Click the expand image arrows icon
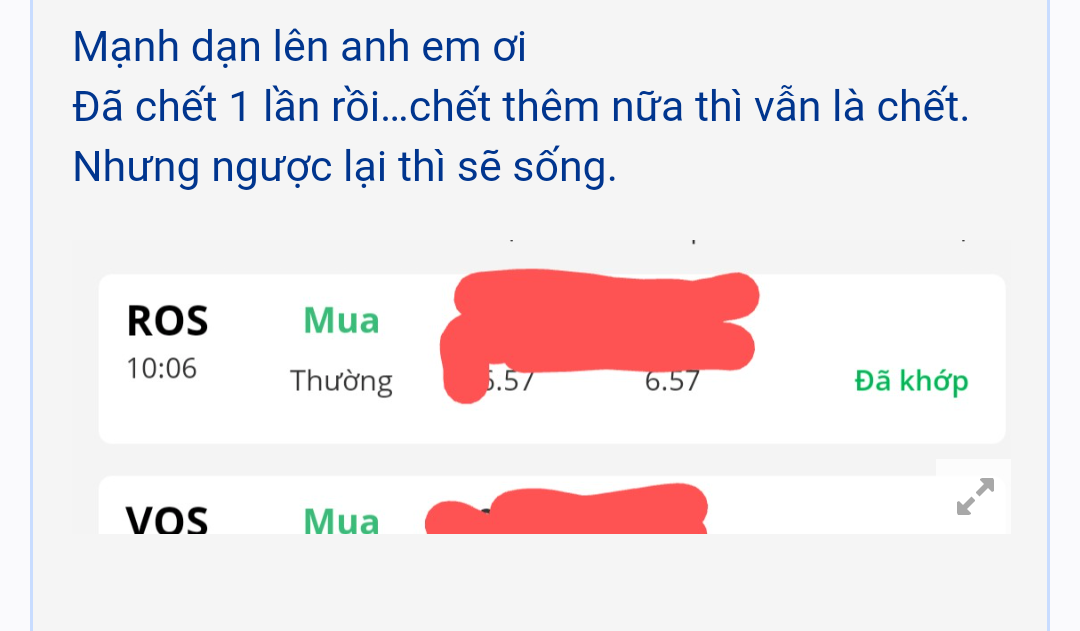This screenshot has width=1080, height=631. point(975,497)
